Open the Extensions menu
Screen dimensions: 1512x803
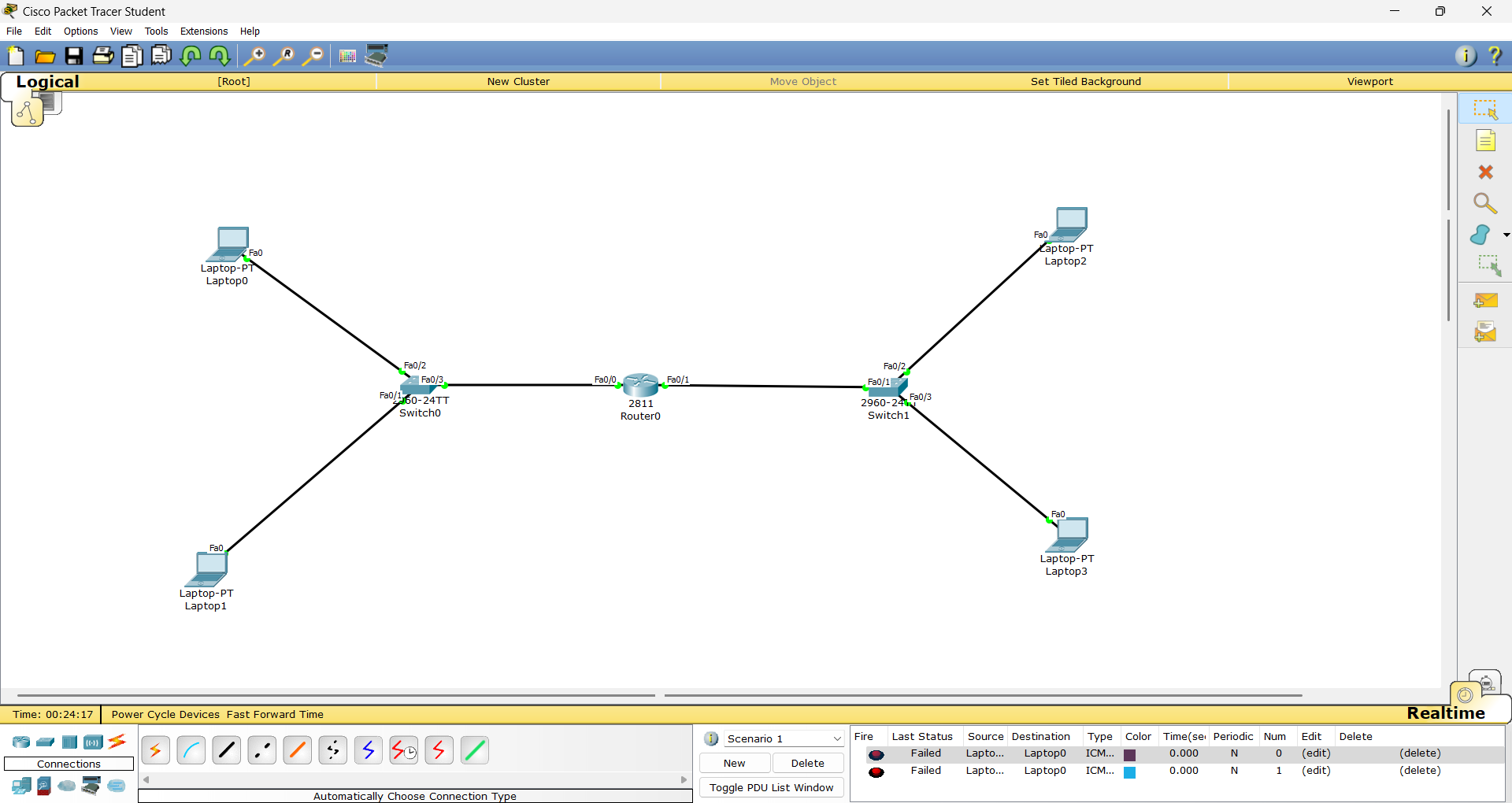(x=203, y=31)
